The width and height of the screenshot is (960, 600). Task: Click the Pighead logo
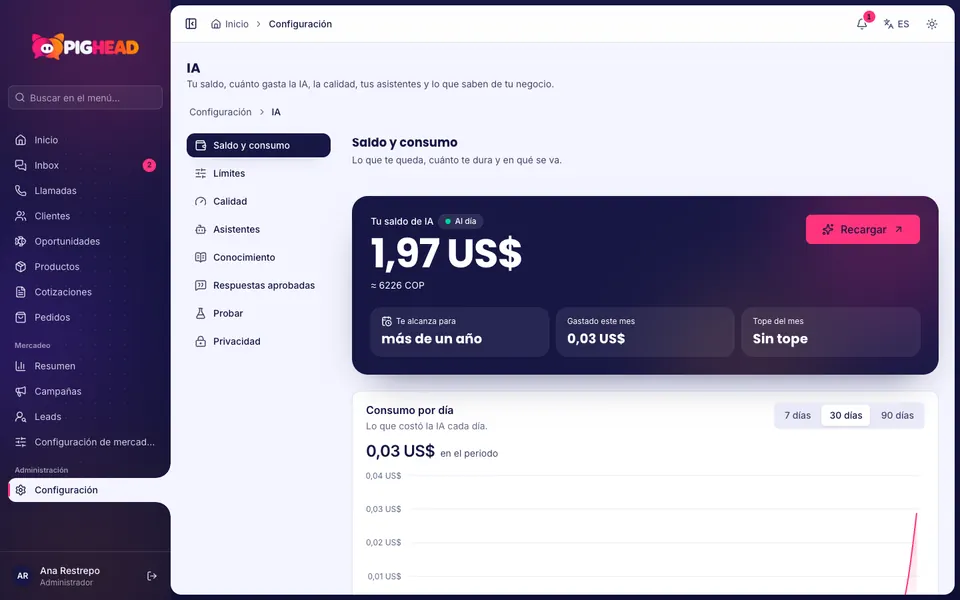point(85,47)
